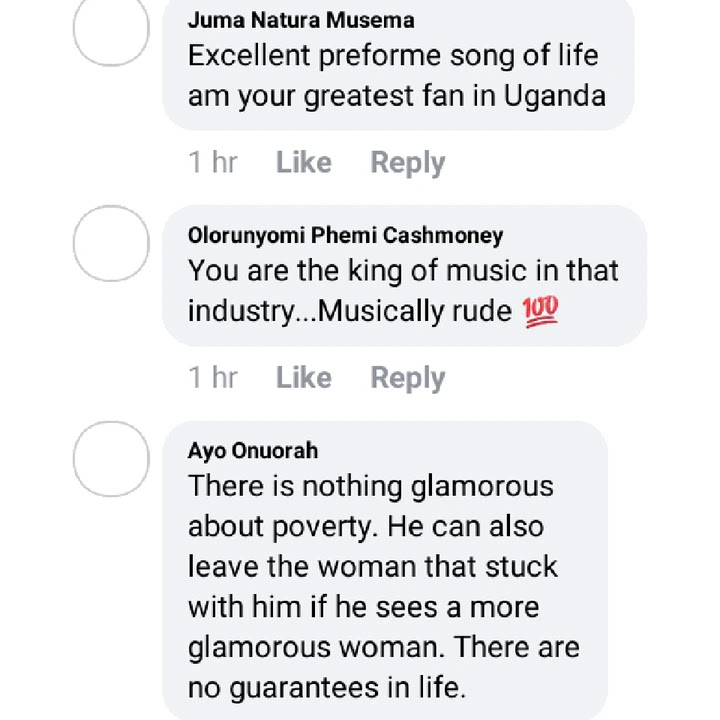Screen dimensions: 720x720
Task: Select the 'nothing glamorous about poverty' comment
Action: (384, 587)
